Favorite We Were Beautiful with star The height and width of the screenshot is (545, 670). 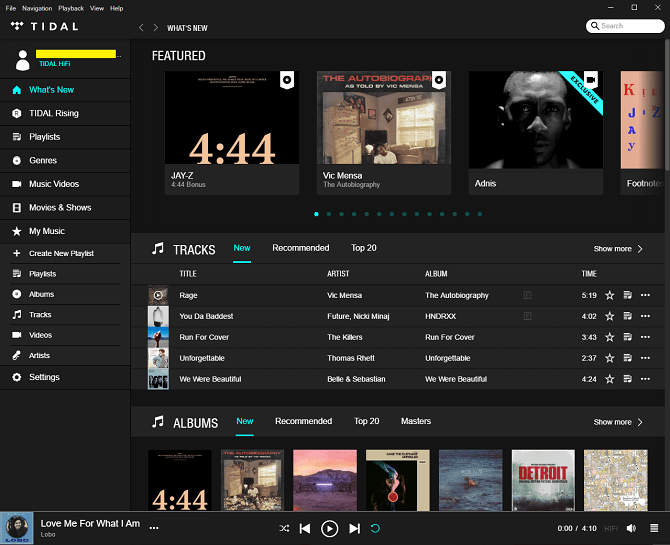point(609,379)
